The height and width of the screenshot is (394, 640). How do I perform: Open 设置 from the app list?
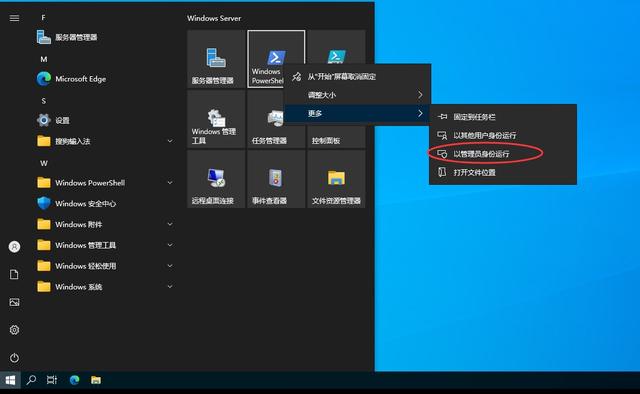click(x=105, y=120)
